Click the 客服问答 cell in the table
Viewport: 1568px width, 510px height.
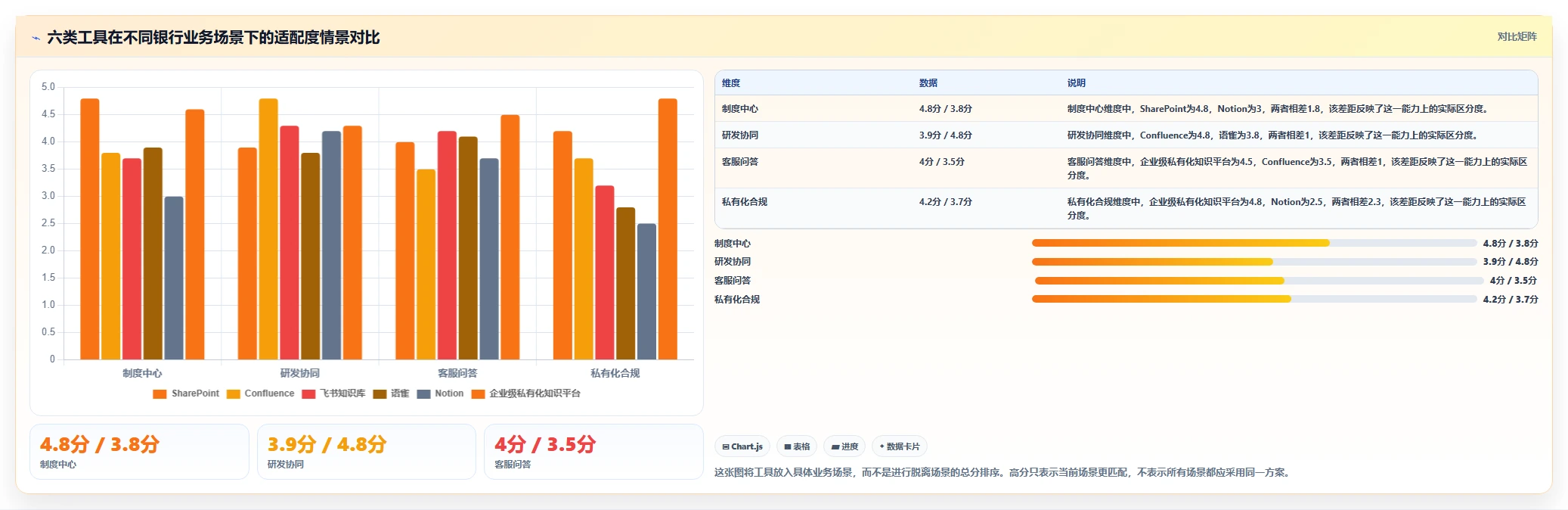[740, 162]
